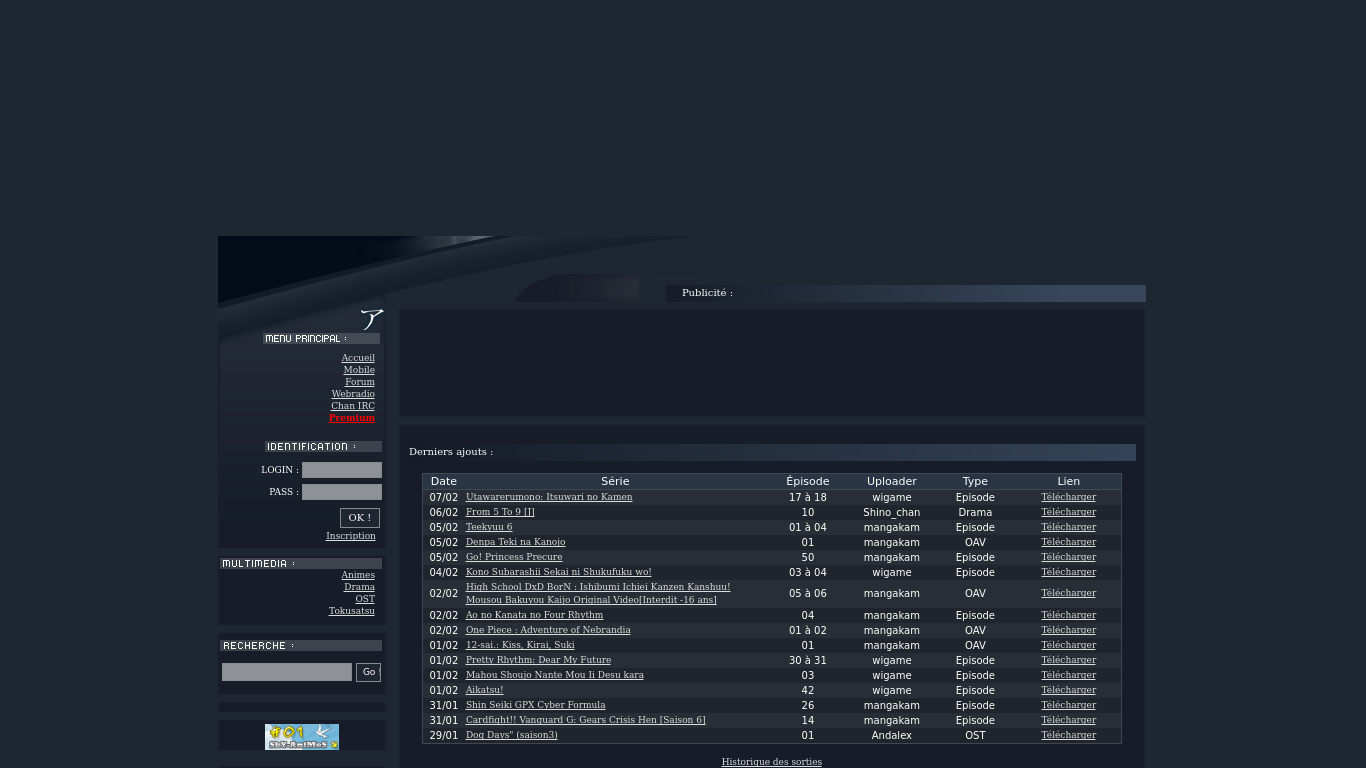
Task: Open Cardfight!! Vanguard G: Gears Crisis Hen
Action: [x=585, y=720]
